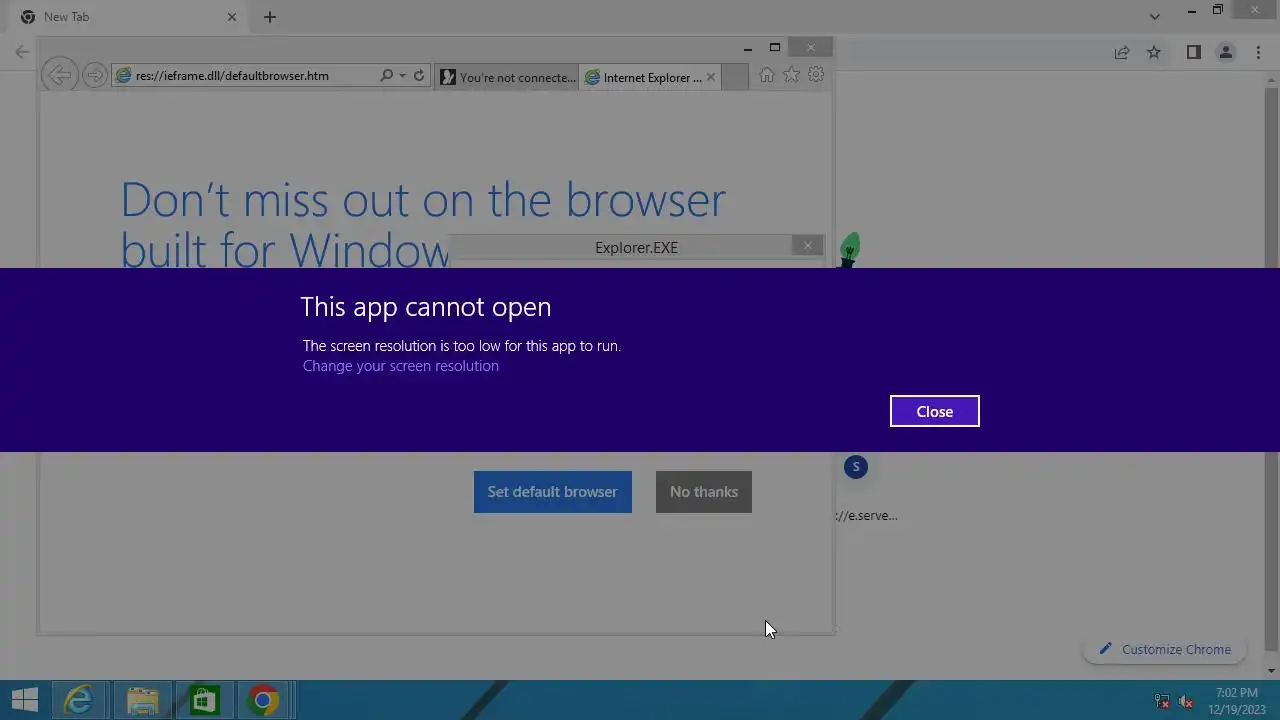
Task: Open Internet Explorer from taskbar
Action: tap(79, 700)
